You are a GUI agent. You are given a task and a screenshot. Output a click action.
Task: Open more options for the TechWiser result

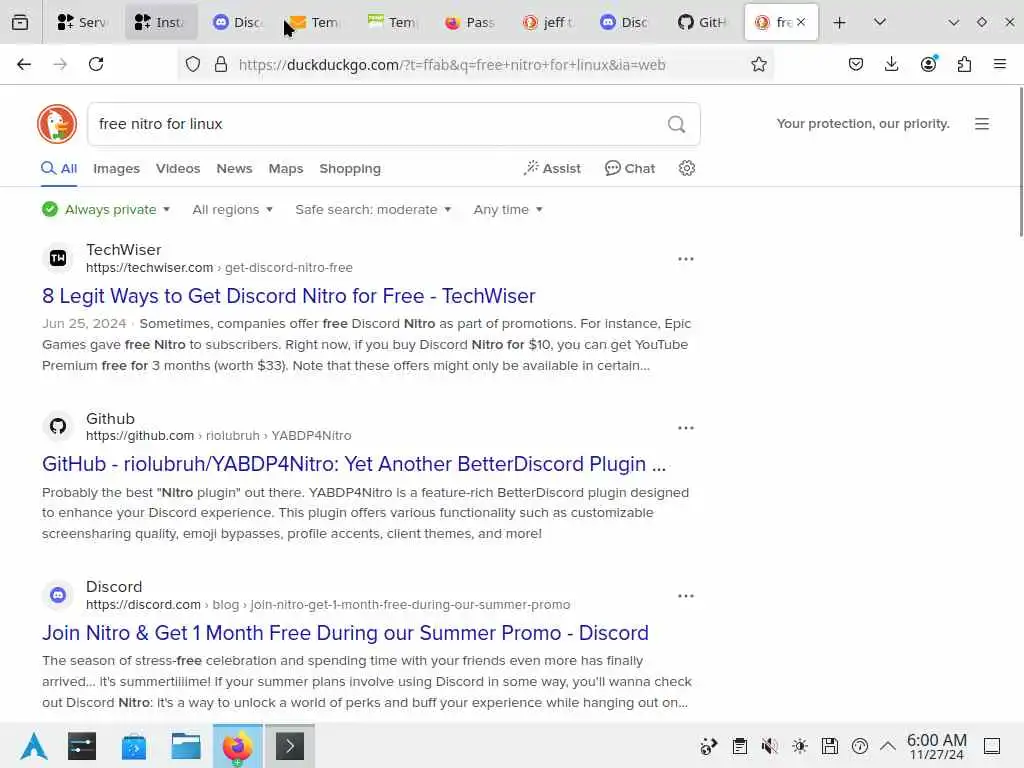[686, 259]
